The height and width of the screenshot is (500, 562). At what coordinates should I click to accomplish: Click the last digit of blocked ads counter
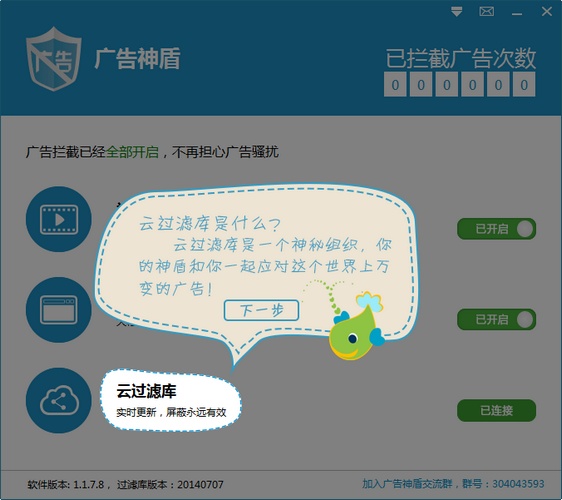coord(524,85)
